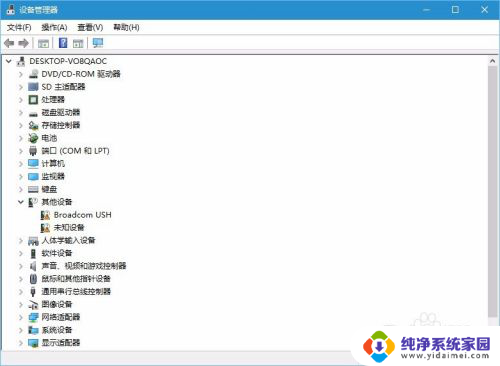The width and height of the screenshot is (500, 366).
Task: Open the 操作(A) menu
Action: 54,27
